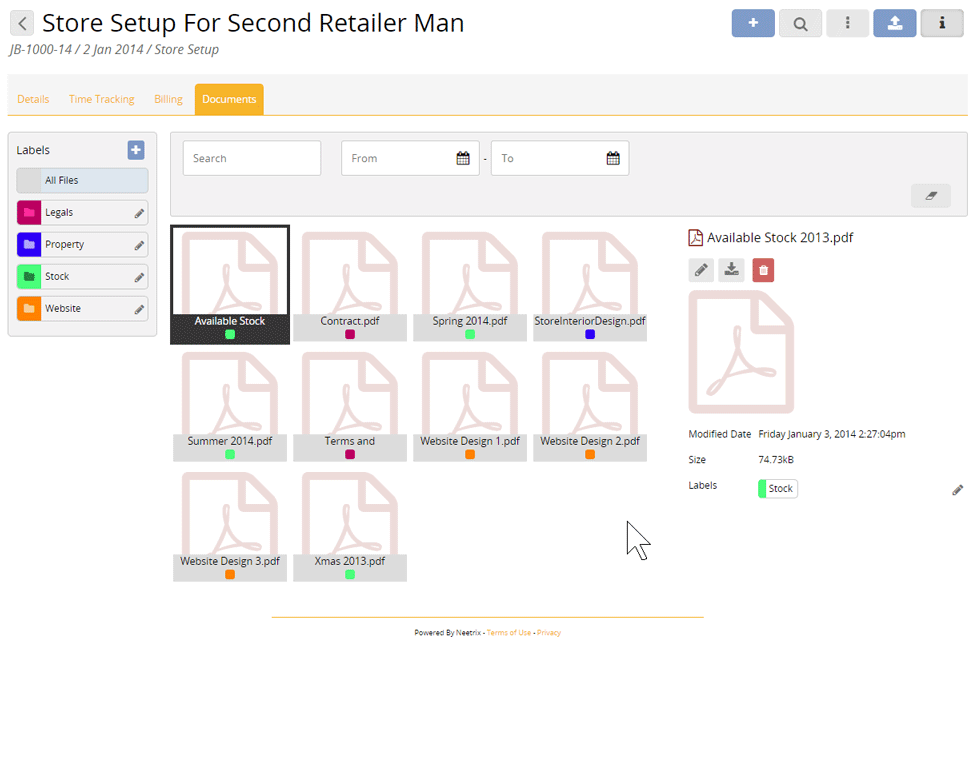Filter documents by Website label

[83, 308]
